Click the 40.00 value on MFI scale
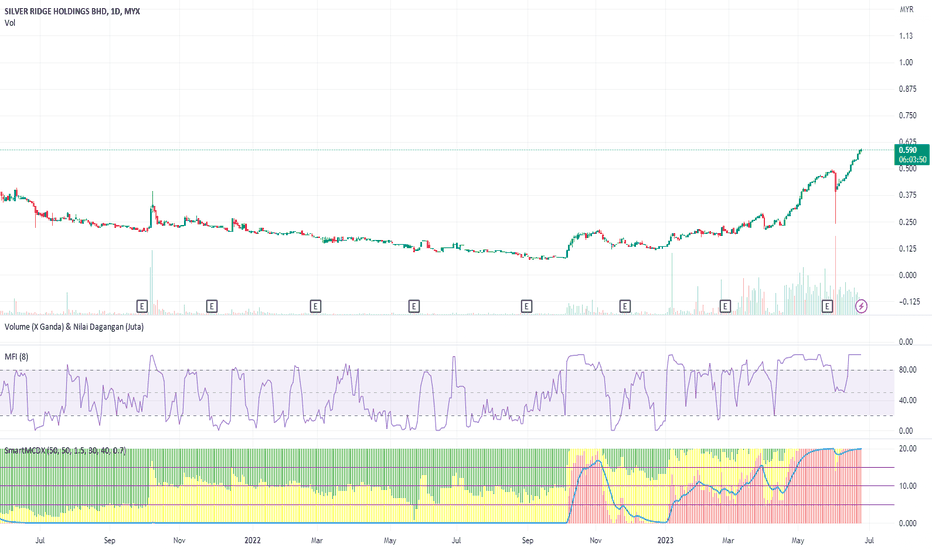The image size is (932, 550). (908, 400)
